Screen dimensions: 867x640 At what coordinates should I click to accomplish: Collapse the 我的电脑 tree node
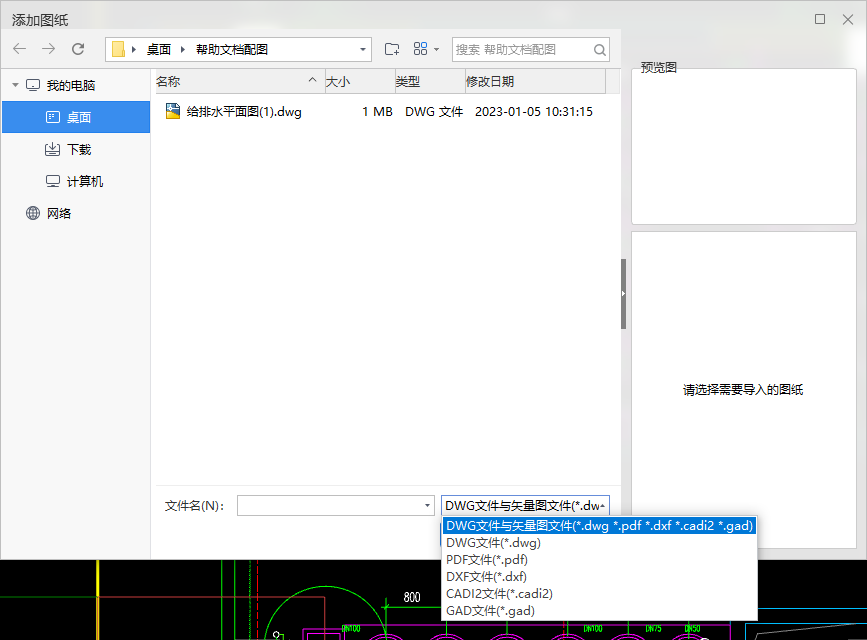tap(15, 86)
